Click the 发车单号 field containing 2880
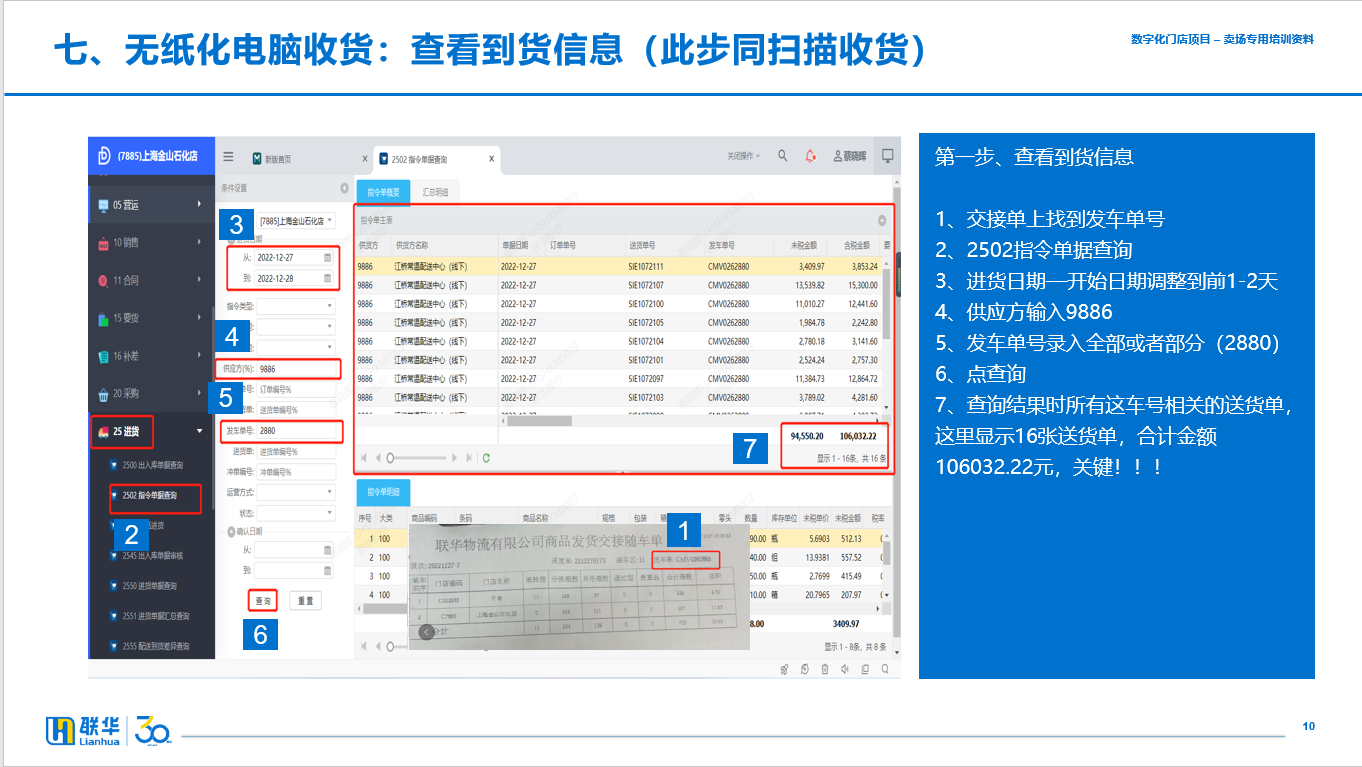The width and height of the screenshot is (1362, 767). [297, 431]
